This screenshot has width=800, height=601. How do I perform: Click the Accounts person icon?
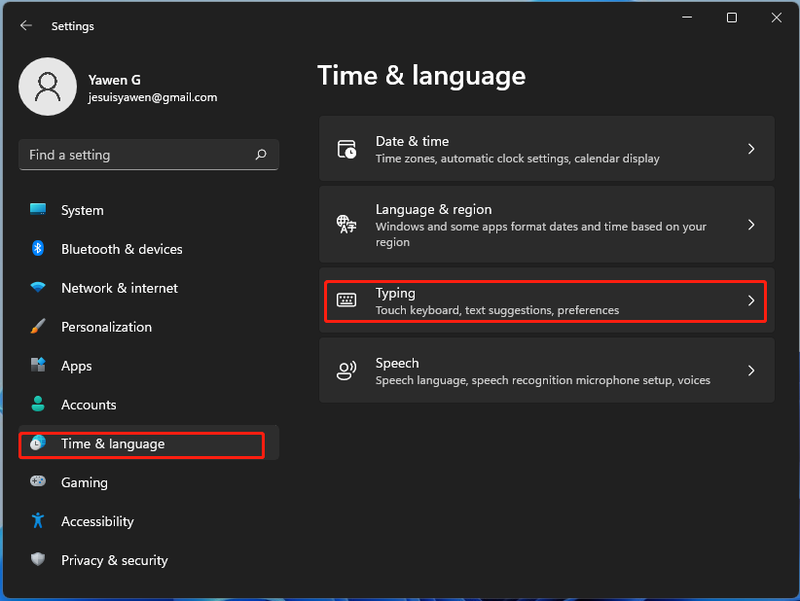coord(38,404)
